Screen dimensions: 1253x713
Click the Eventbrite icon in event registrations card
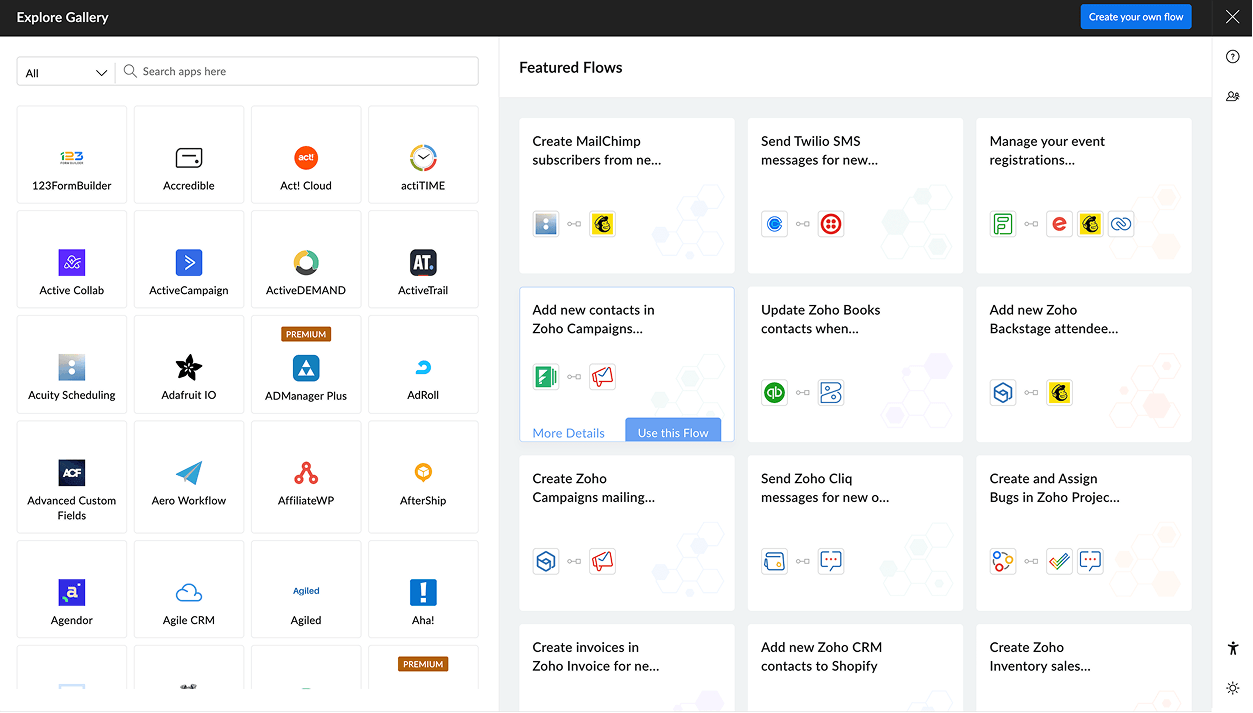point(1059,224)
